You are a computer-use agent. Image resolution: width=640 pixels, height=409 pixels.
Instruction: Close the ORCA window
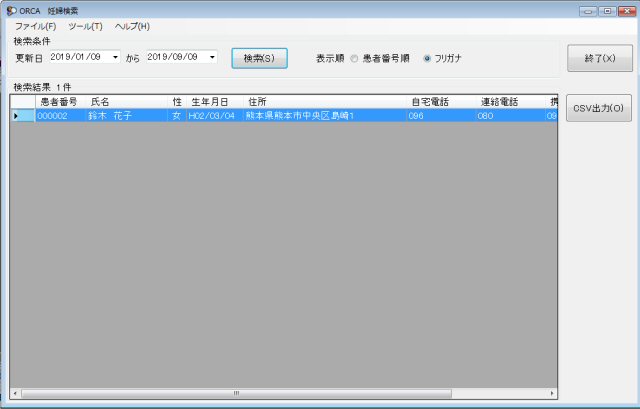627,11
